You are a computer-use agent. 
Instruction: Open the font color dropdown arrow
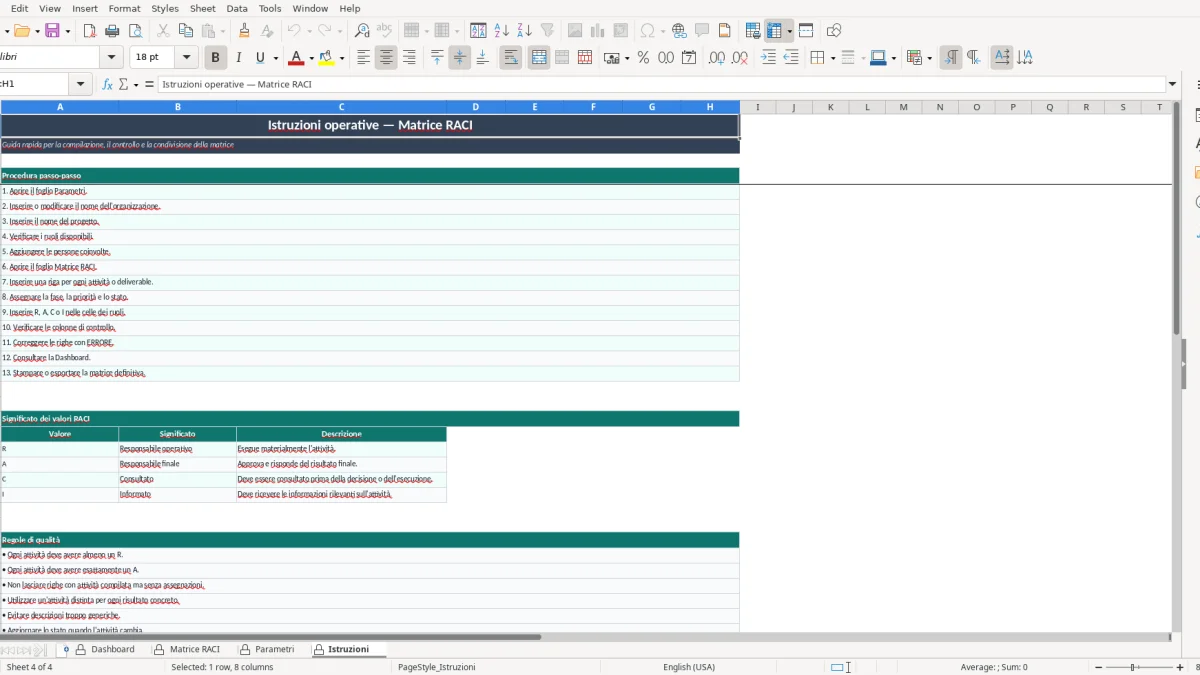pyautogui.click(x=311, y=58)
